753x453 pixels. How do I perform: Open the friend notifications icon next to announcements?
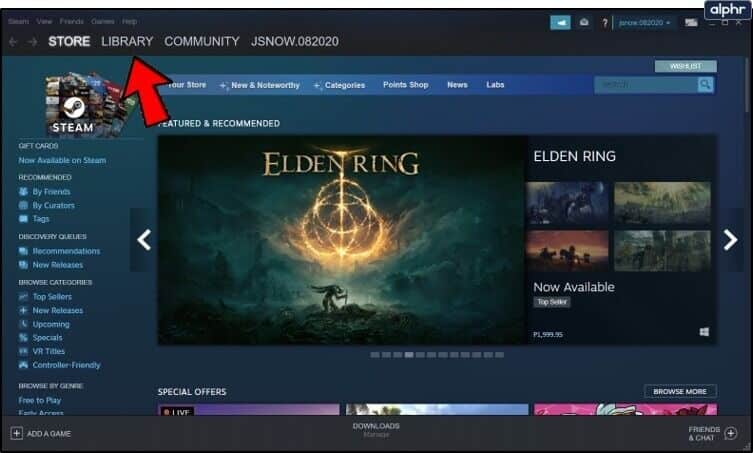(x=584, y=22)
